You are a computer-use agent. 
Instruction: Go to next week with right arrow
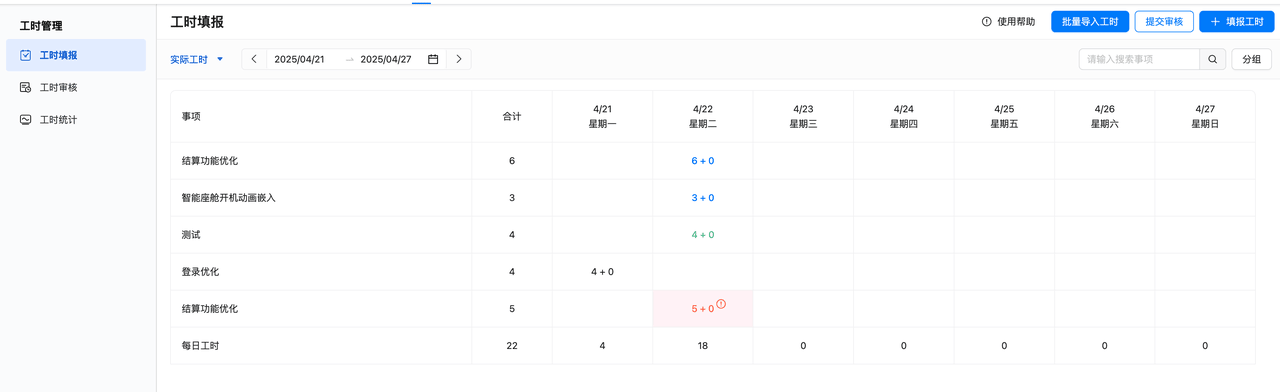[x=459, y=60]
